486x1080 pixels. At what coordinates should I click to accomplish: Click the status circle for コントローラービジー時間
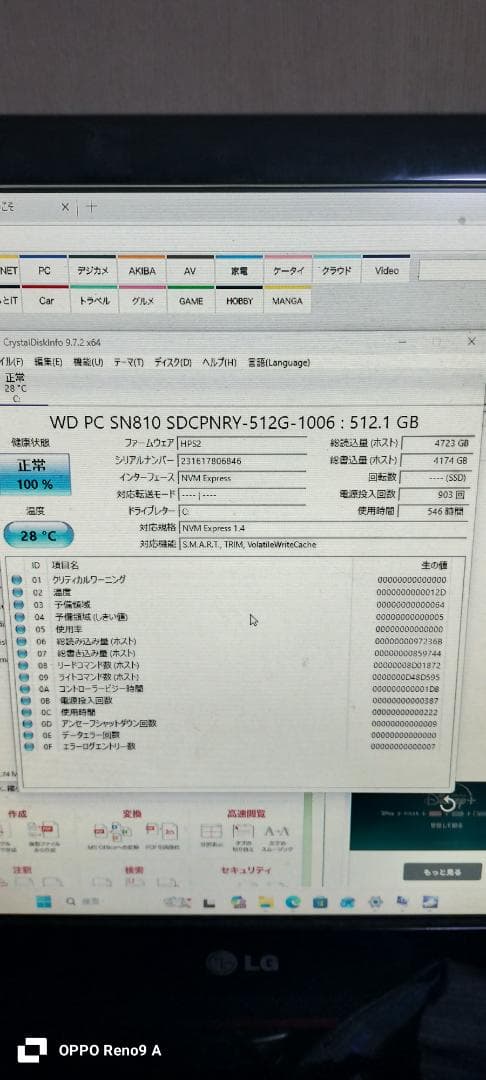tap(24, 689)
